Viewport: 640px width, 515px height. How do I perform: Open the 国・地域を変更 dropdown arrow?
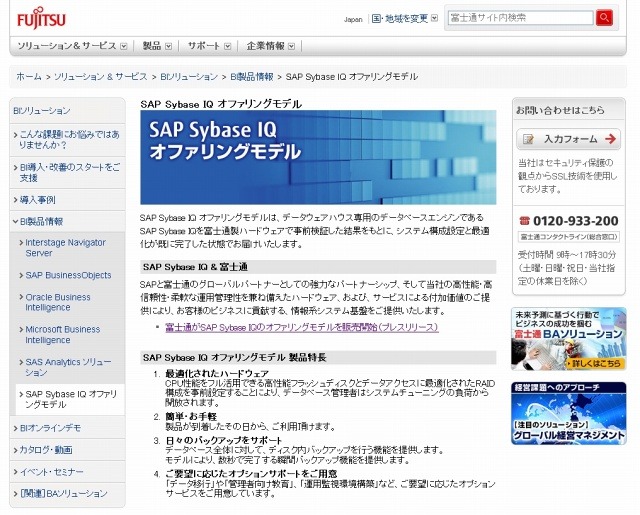[x=434, y=18]
